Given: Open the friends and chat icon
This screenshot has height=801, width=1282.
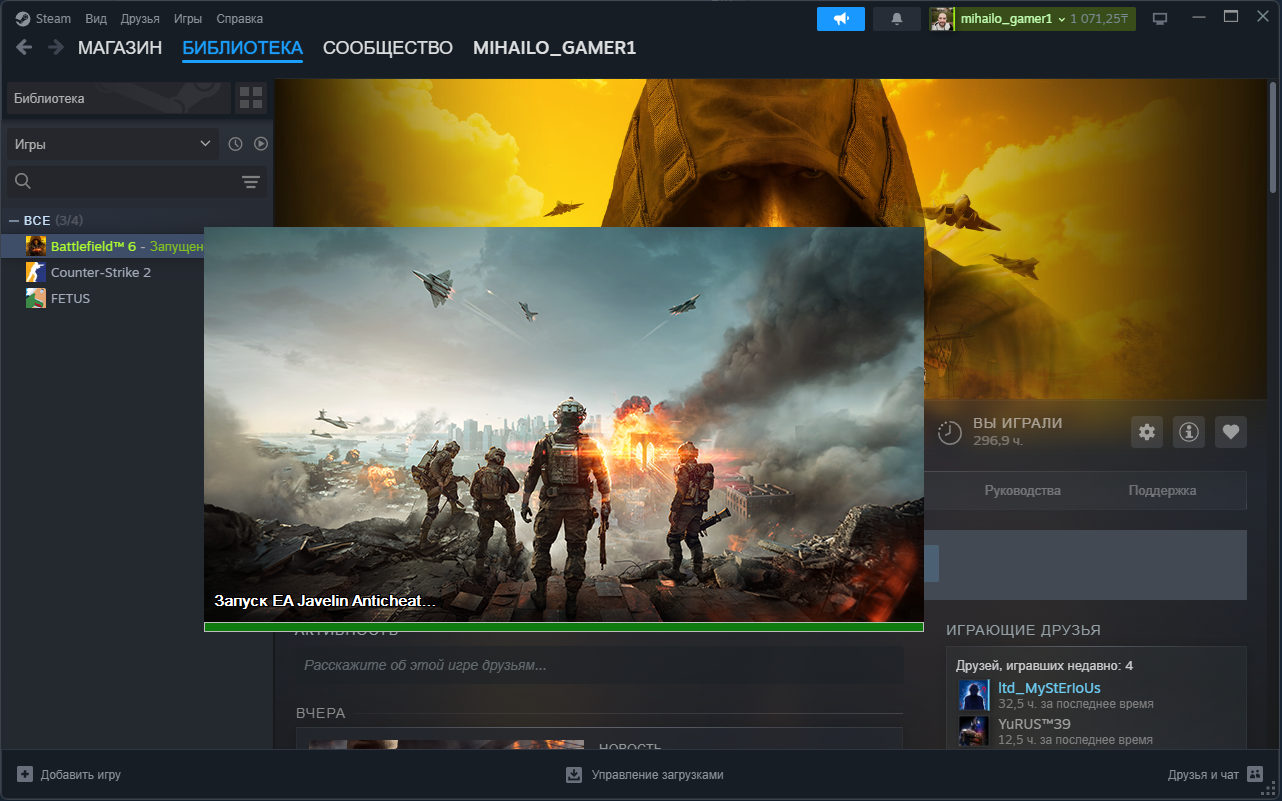Looking at the screenshot, I should [x=1255, y=774].
